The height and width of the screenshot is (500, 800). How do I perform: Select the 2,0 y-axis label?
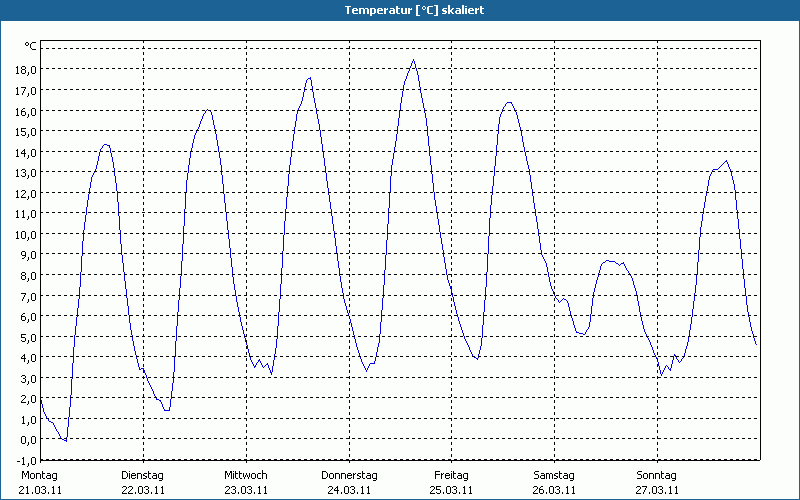tap(29, 399)
